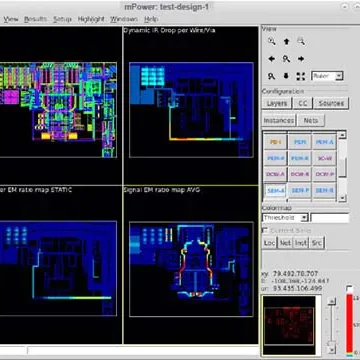The width and height of the screenshot is (360, 360).
Task: Open the Highlight menu
Action: [91, 19]
